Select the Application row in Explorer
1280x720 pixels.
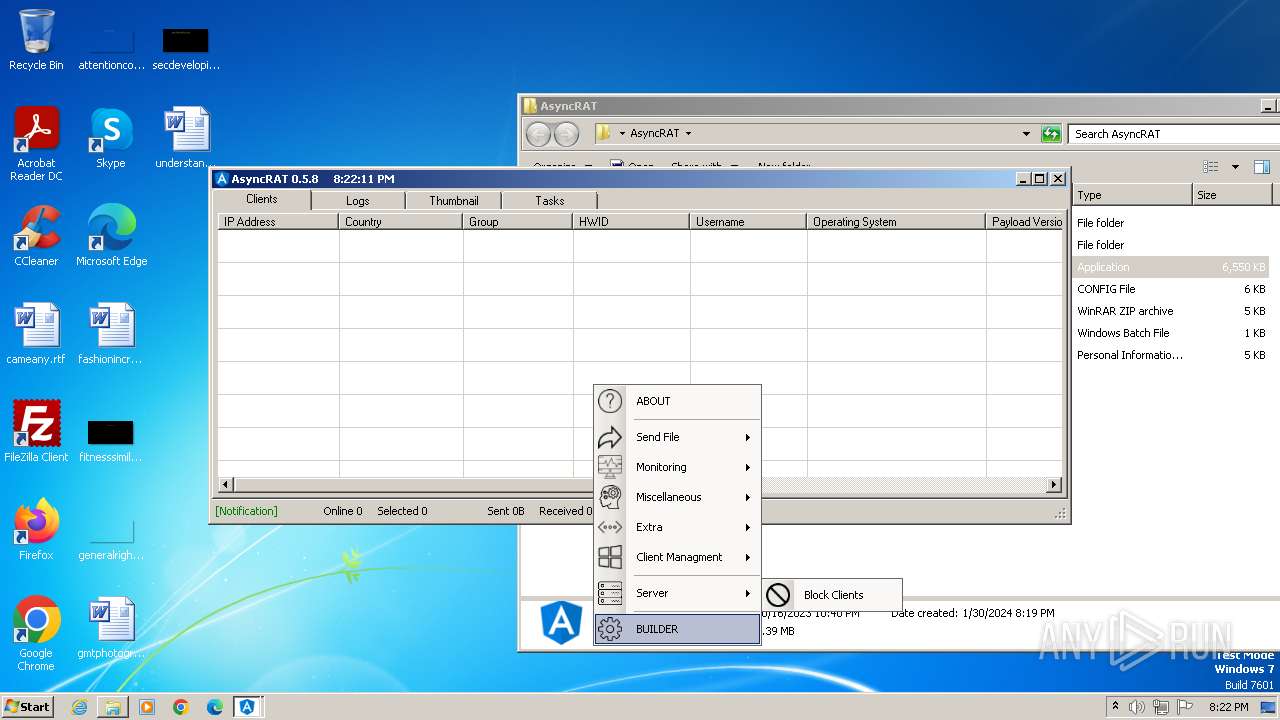1171,267
